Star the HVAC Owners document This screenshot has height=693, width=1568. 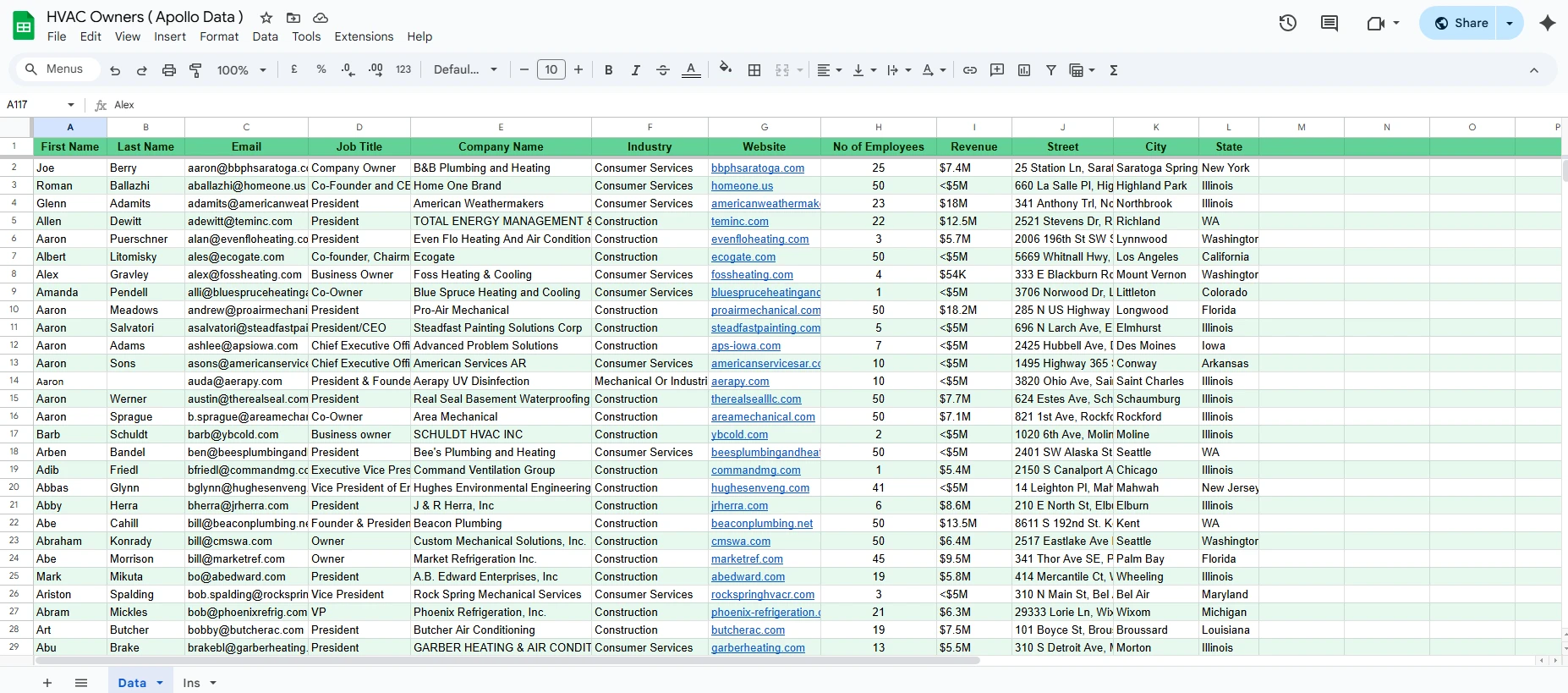tap(266, 18)
